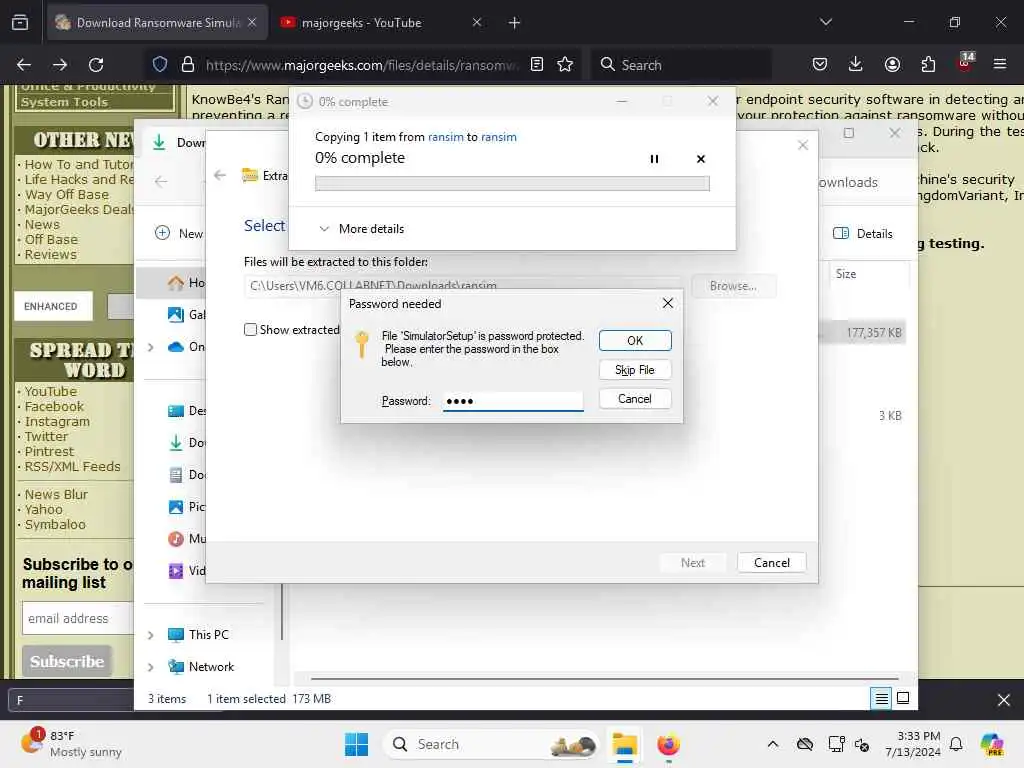The height and width of the screenshot is (768, 1024).
Task: Close the find bar
Action: [x=1004, y=701]
